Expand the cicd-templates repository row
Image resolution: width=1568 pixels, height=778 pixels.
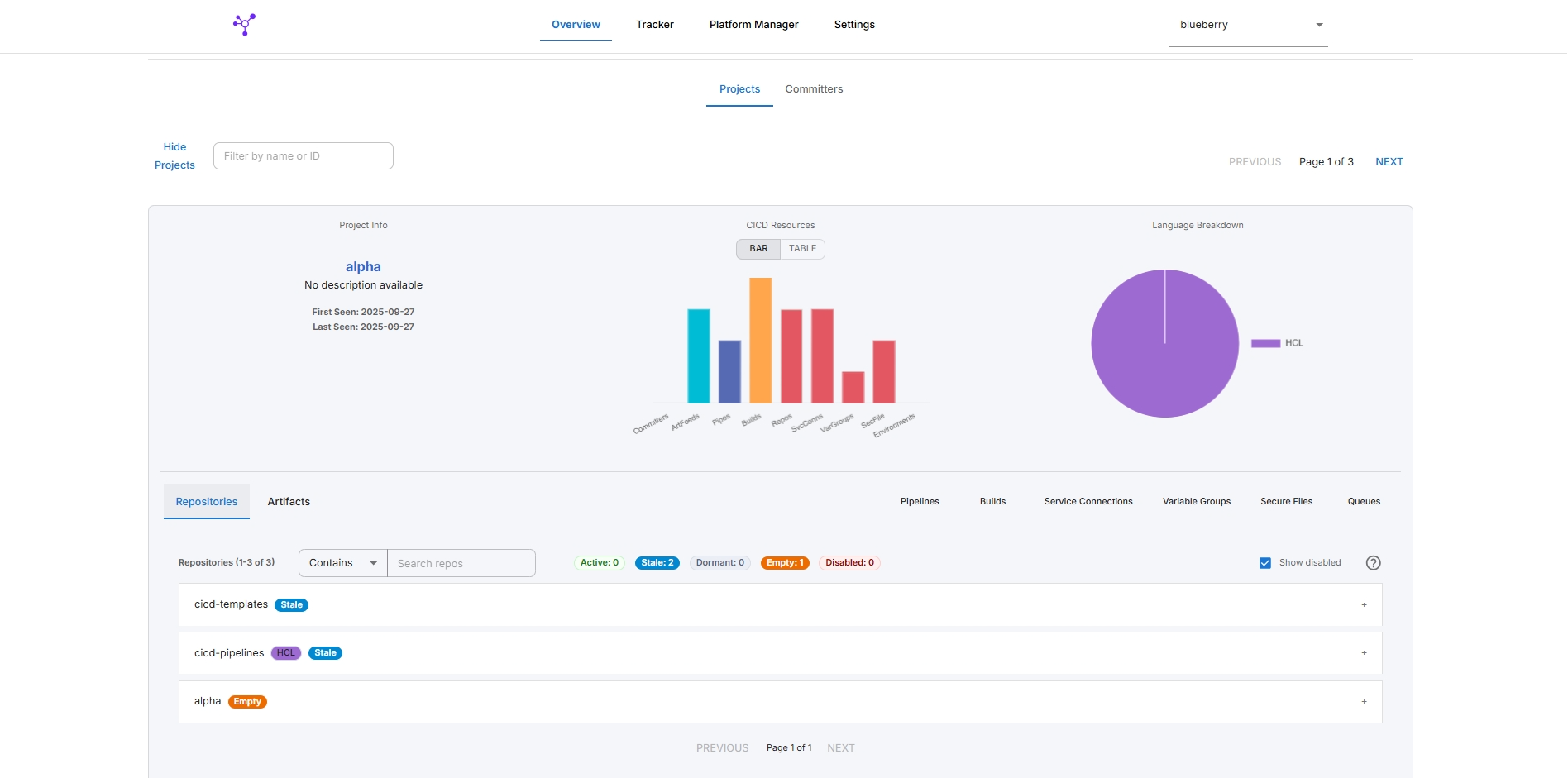click(1364, 605)
